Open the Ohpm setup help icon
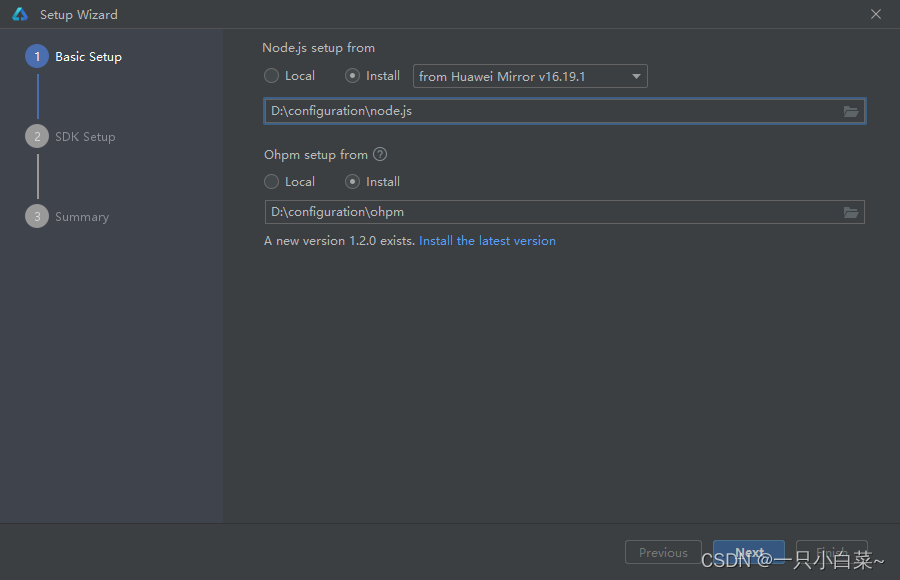This screenshot has width=900, height=580. pyautogui.click(x=380, y=154)
